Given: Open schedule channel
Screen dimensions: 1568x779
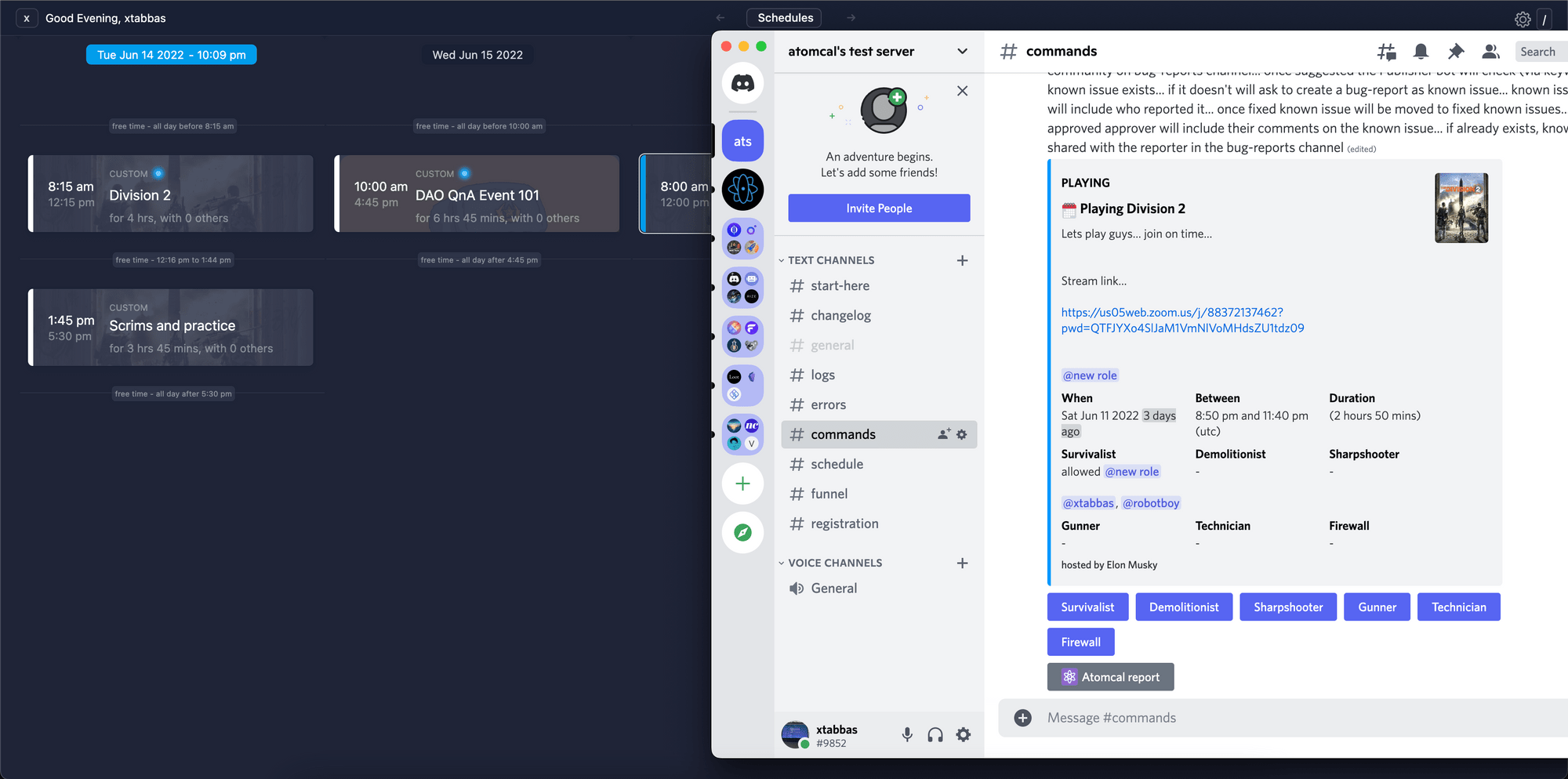Looking at the screenshot, I should click(879, 465).
